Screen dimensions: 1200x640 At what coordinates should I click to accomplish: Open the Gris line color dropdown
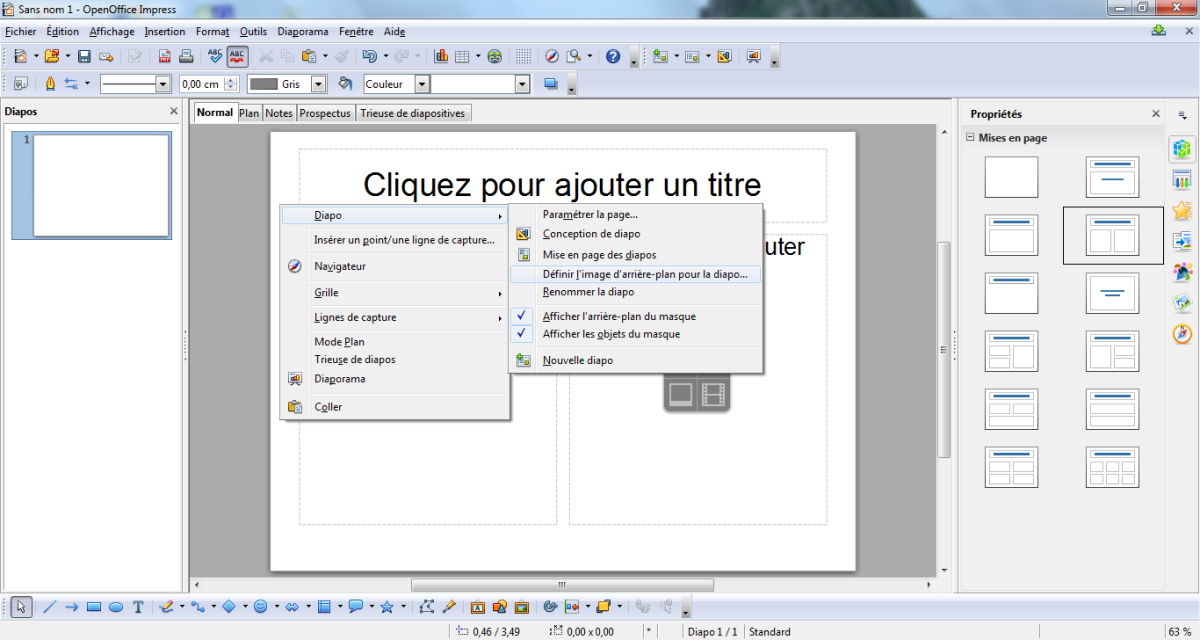tap(319, 84)
